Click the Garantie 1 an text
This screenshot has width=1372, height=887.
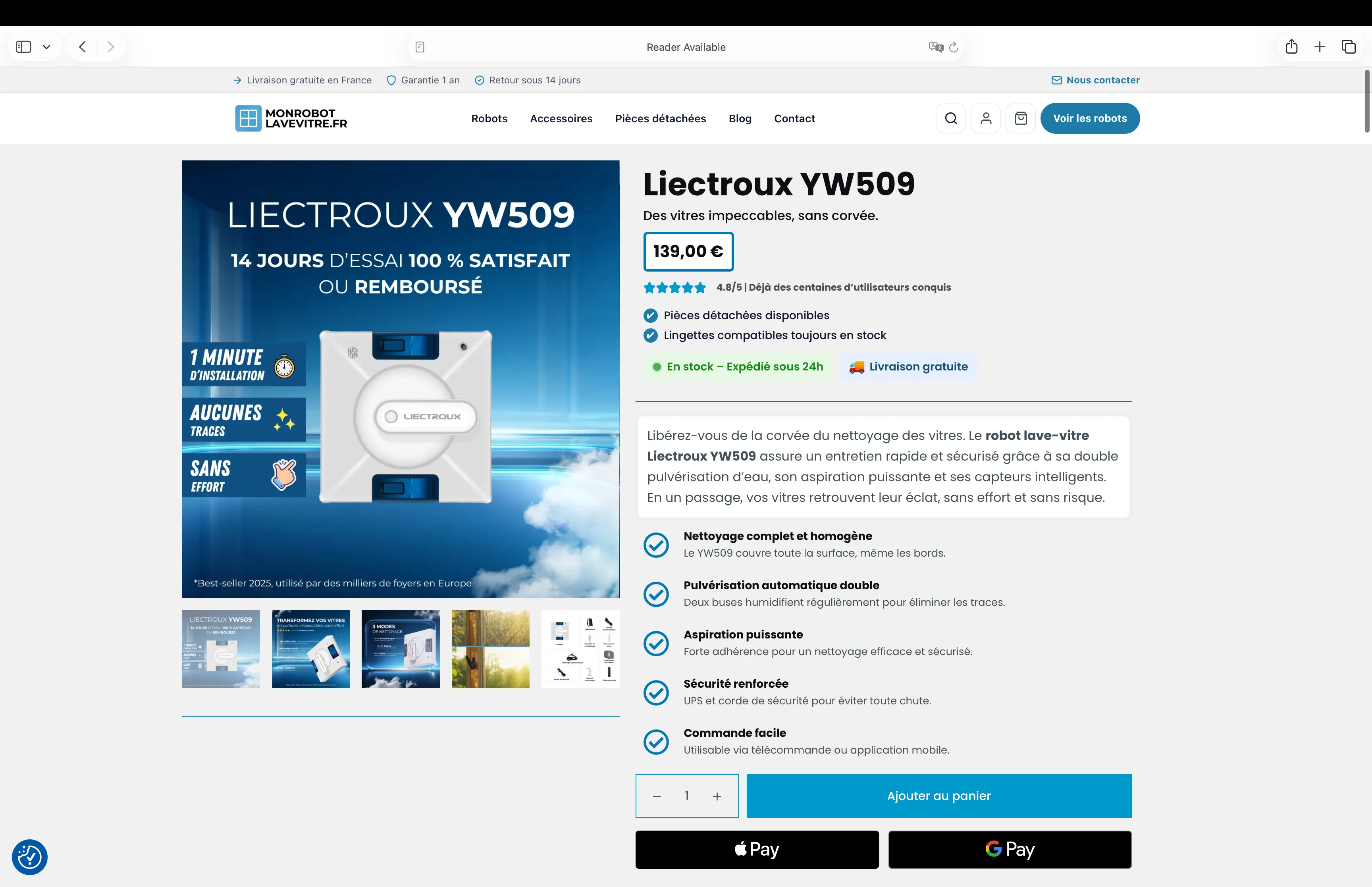click(x=430, y=80)
